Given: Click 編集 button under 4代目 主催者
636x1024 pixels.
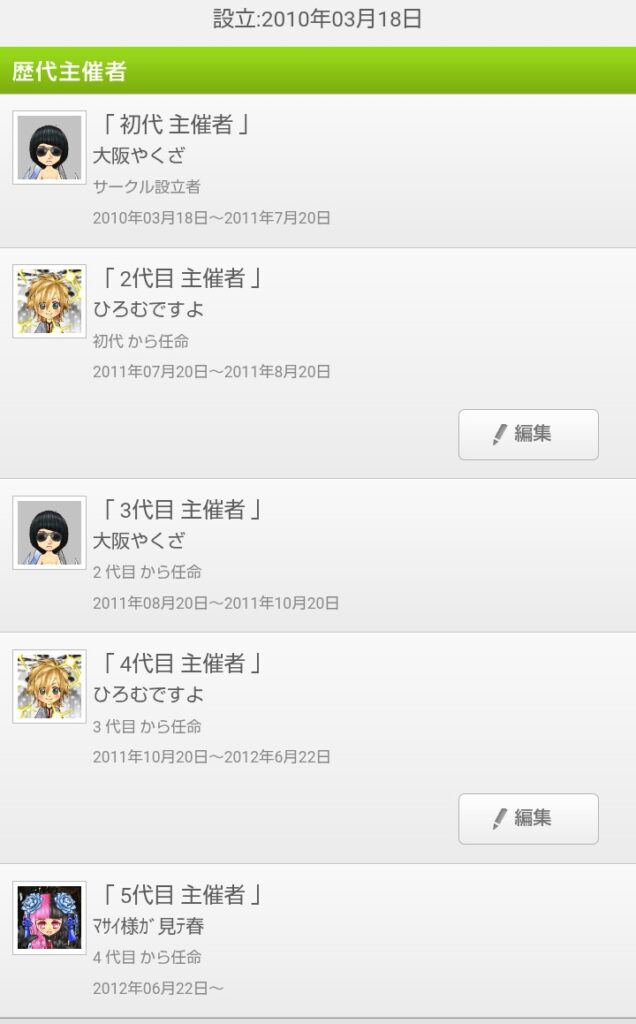Looking at the screenshot, I should 528,819.
